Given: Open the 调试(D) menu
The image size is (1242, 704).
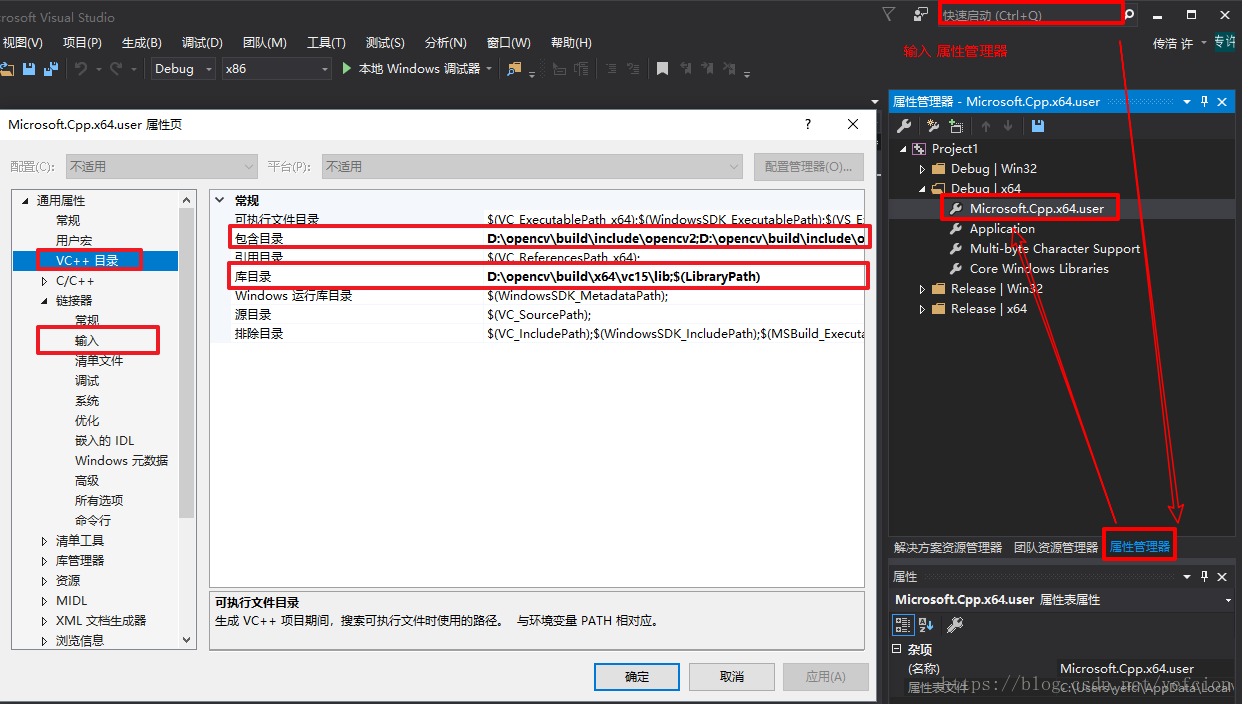Looking at the screenshot, I should coord(202,43).
